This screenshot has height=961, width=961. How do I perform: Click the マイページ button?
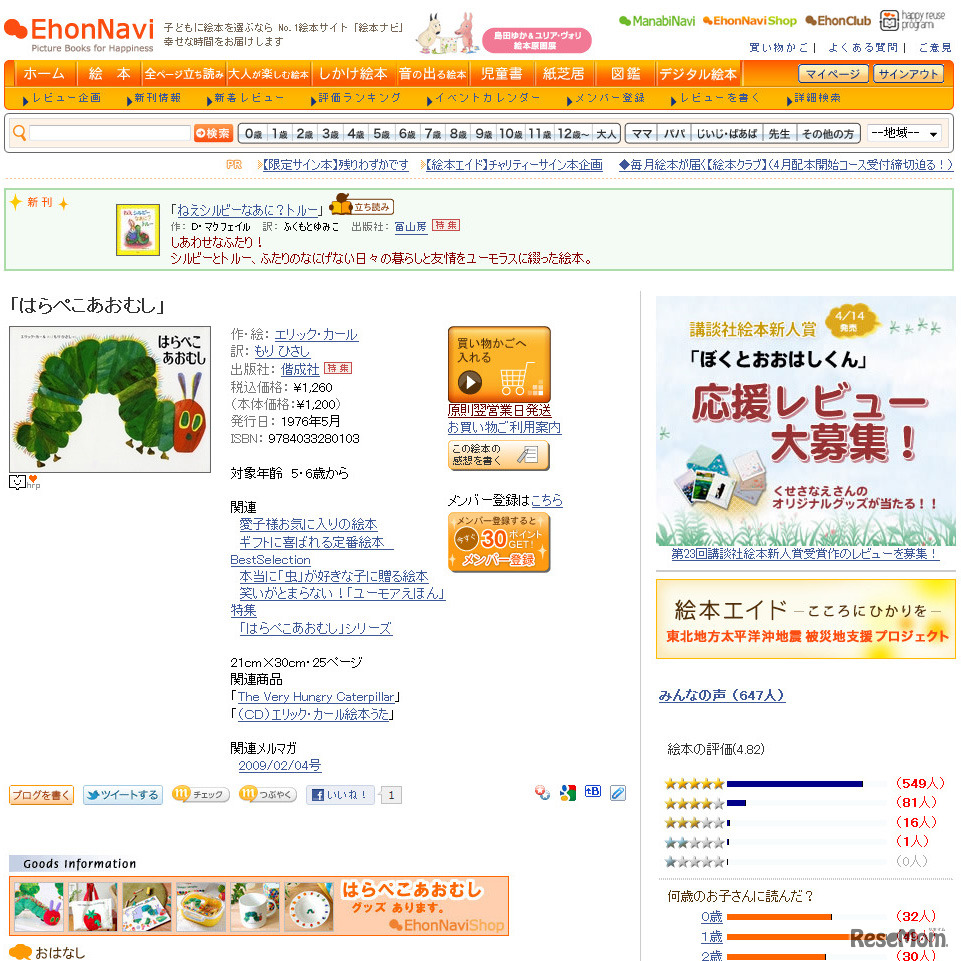832,74
